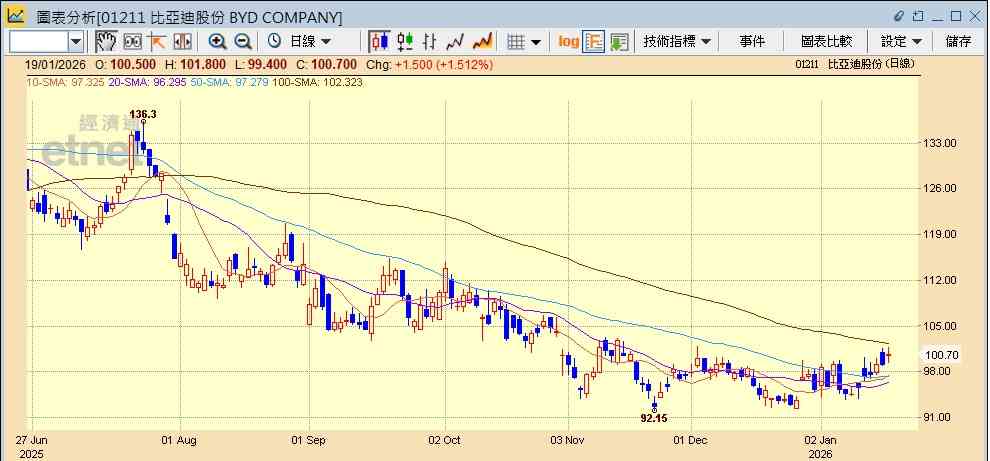Viewport: 990px width, 461px height.
Task: Click the 20-SMA: 96.295 legend label
Action: click(x=147, y=82)
